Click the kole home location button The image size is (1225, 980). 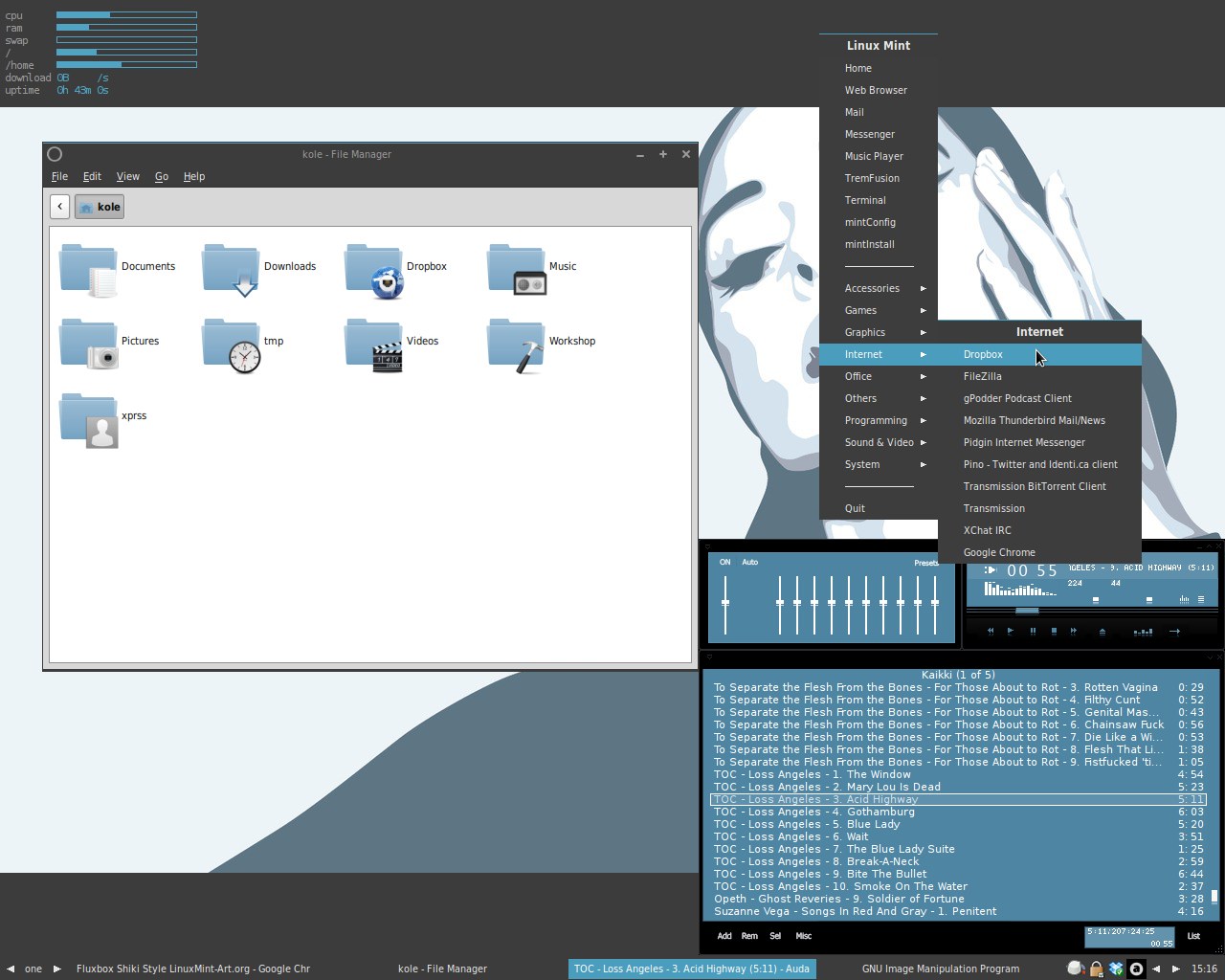[x=100, y=206]
